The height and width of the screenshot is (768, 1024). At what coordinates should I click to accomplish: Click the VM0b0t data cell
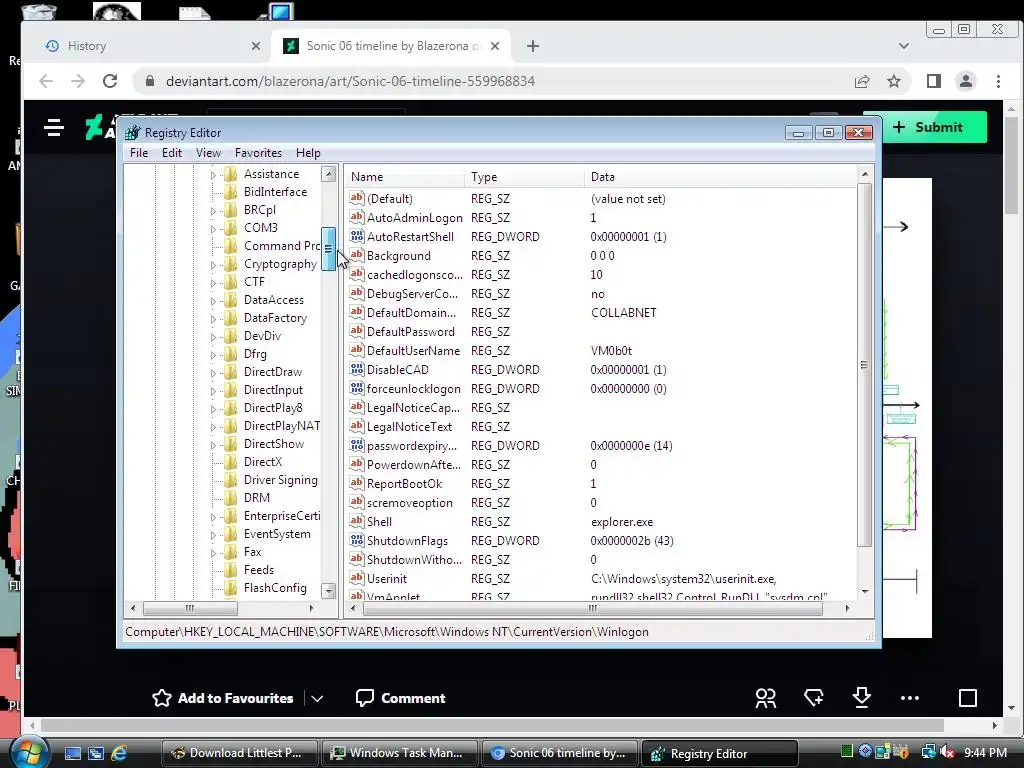tap(611, 351)
